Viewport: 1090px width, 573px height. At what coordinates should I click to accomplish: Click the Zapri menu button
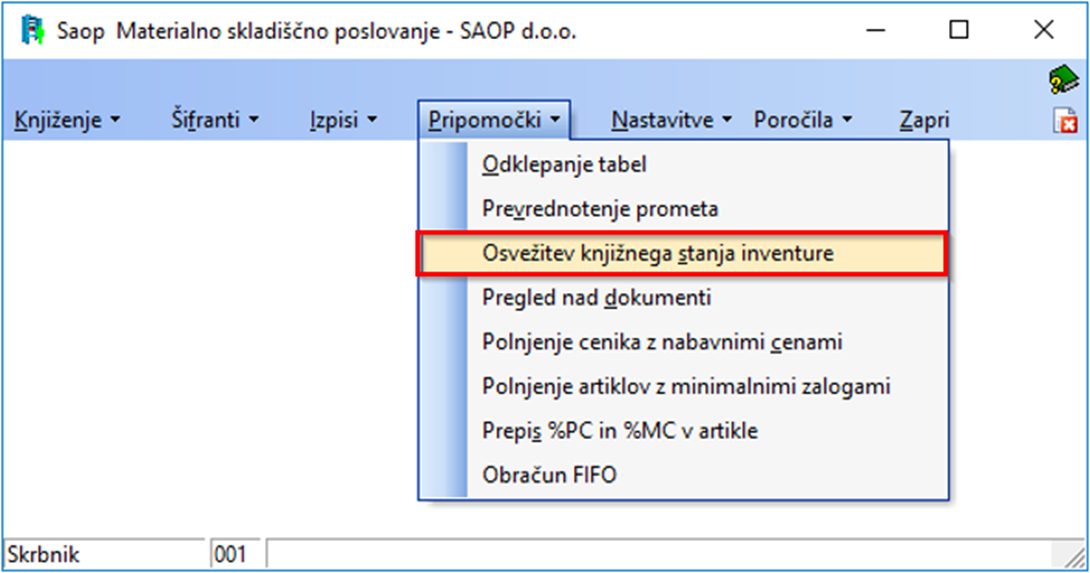coord(924,120)
